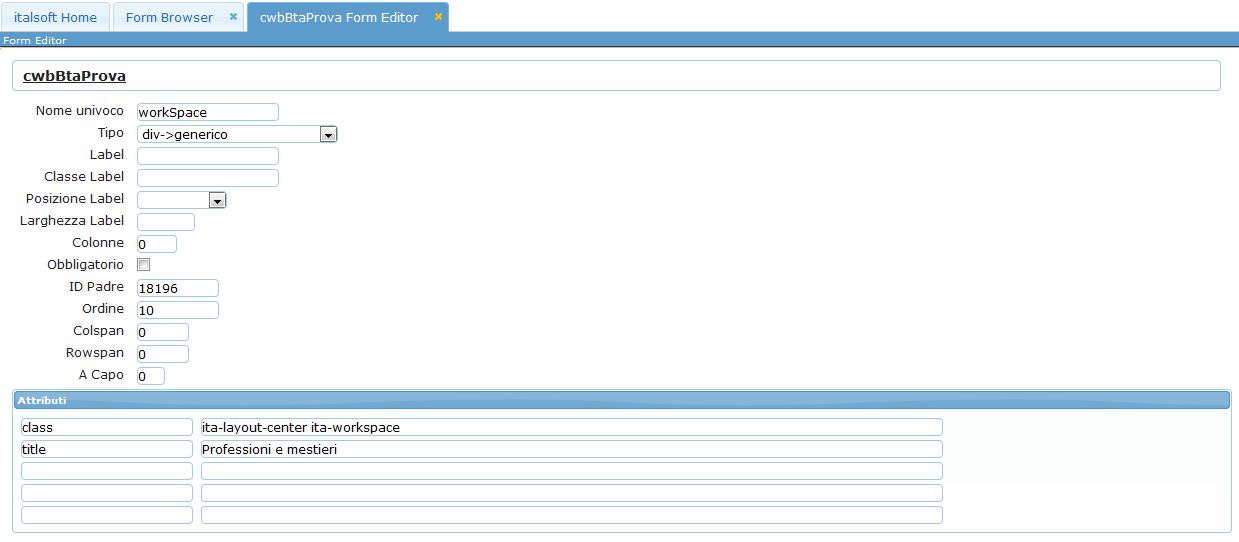The image size is (1239, 542).
Task: Open the Tipo dropdown list
Action: coord(328,134)
